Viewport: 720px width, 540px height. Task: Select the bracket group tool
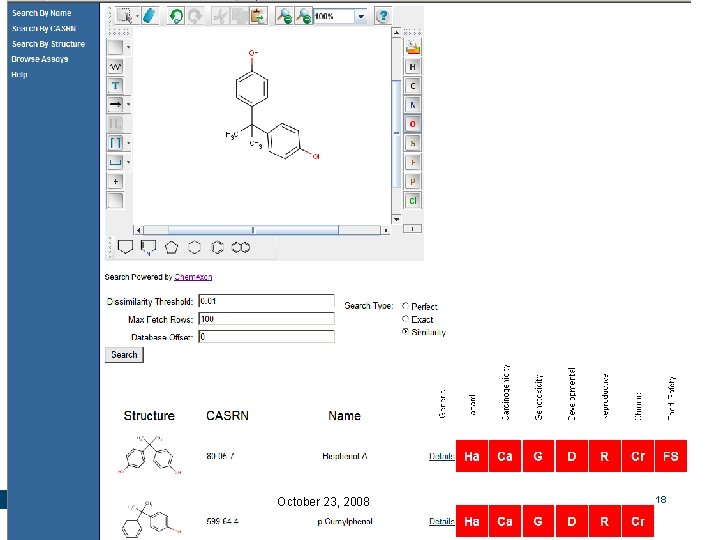pyautogui.click(x=115, y=143)
